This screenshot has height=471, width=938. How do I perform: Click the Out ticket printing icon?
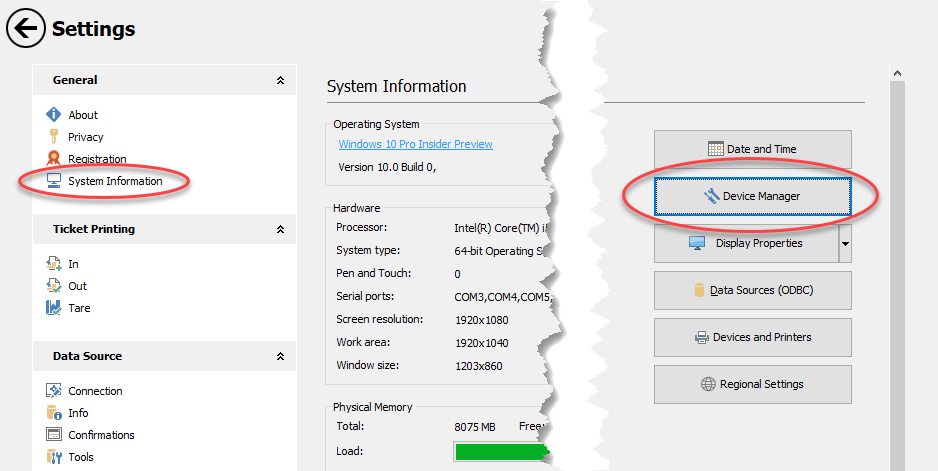[x=54, y=286]
